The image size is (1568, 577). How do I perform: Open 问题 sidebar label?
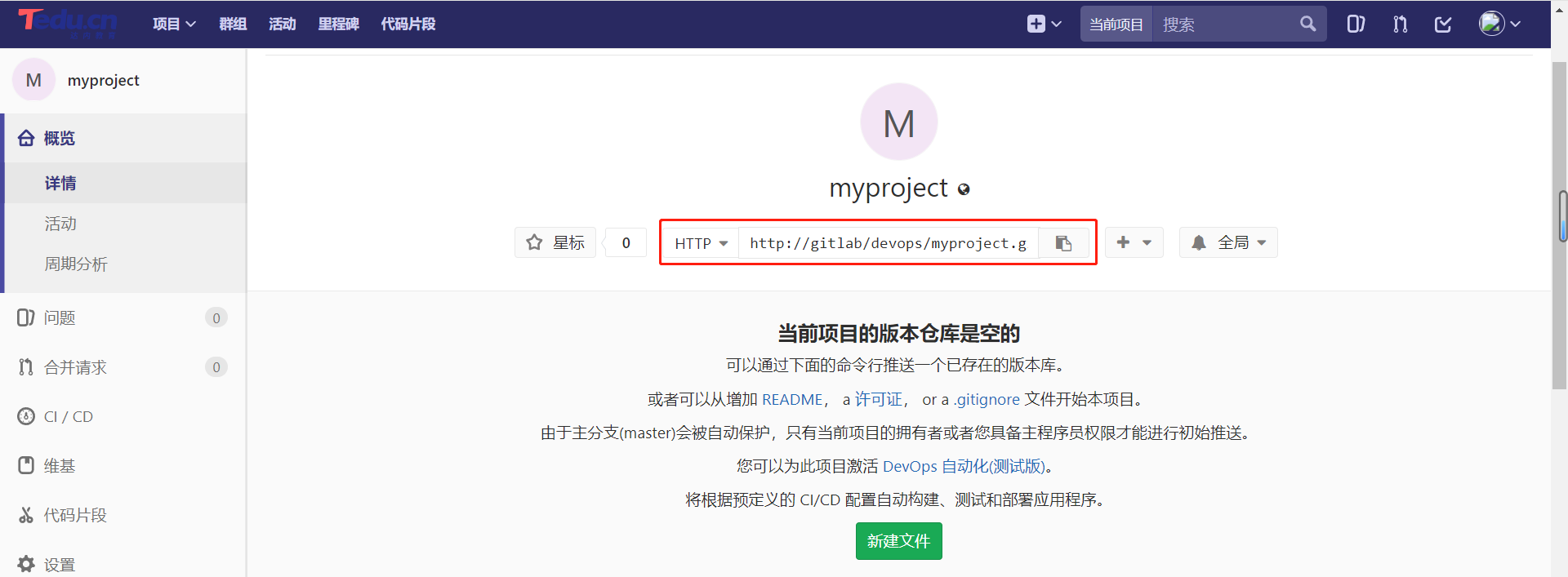coord(60,317)
